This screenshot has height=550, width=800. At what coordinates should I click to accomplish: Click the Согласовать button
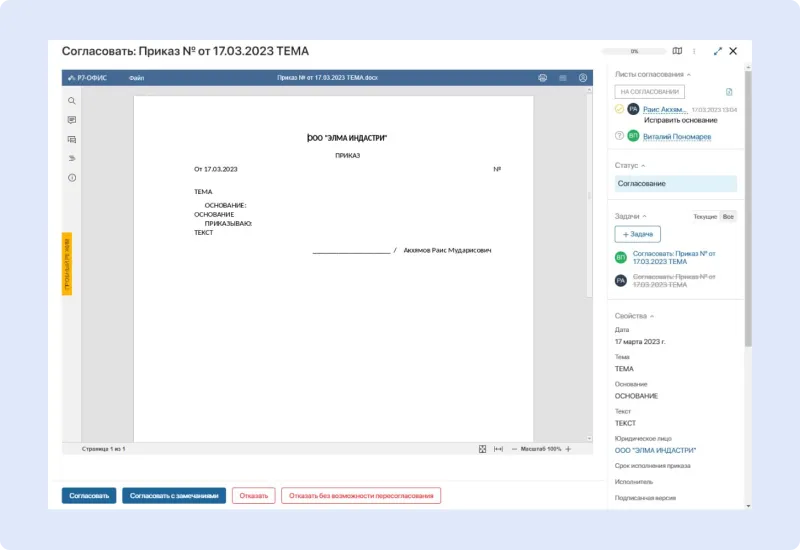coord(89,495)
